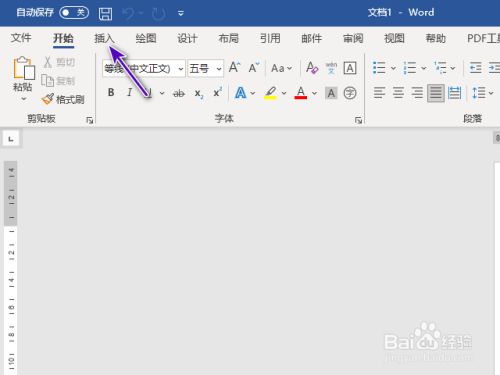
Task: Expand the bullet list dropdown arrow
Action: click(393, 68)
